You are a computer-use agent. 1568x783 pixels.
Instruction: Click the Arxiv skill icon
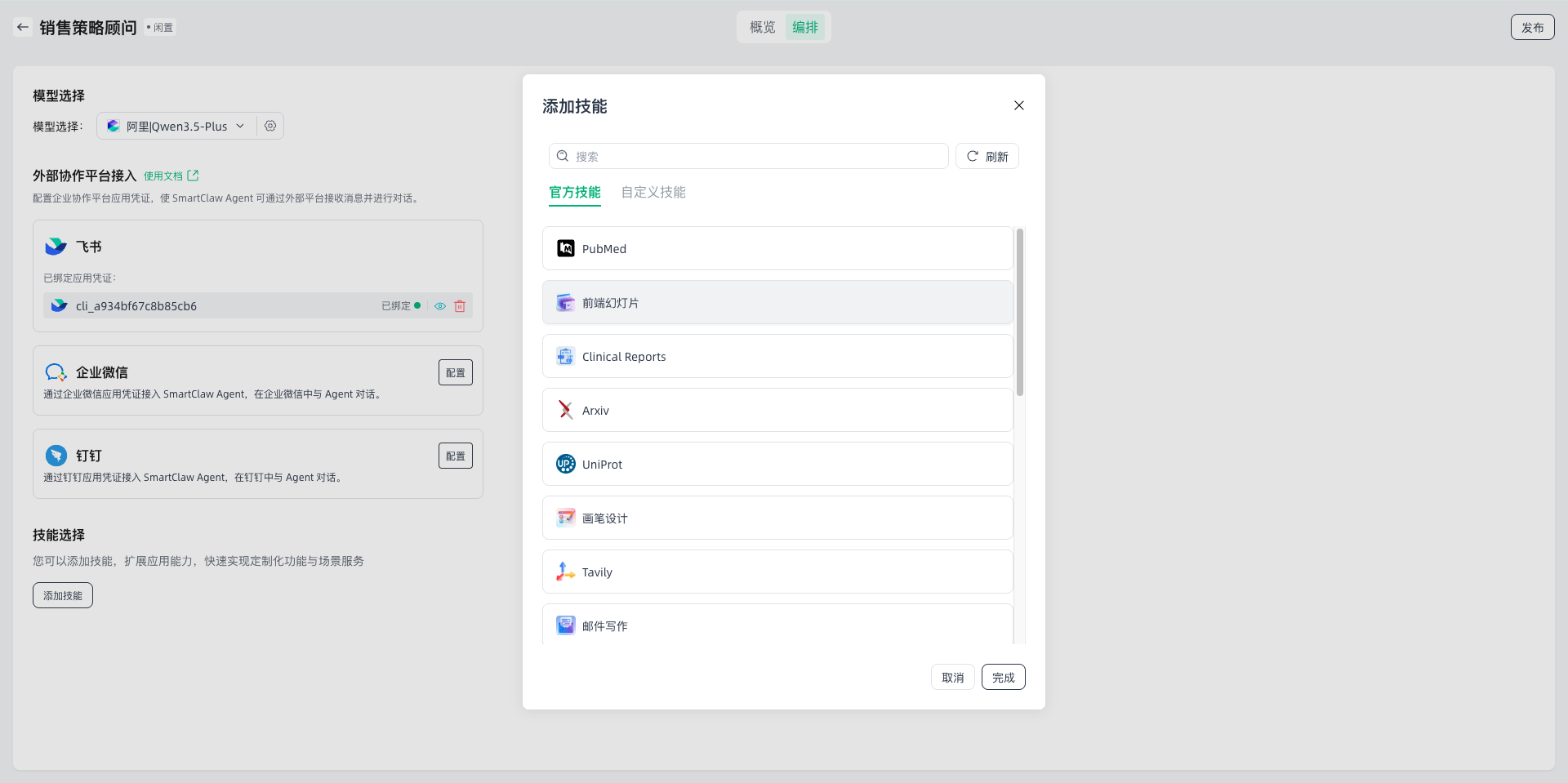pyautogui.click(x=565, y=410)
